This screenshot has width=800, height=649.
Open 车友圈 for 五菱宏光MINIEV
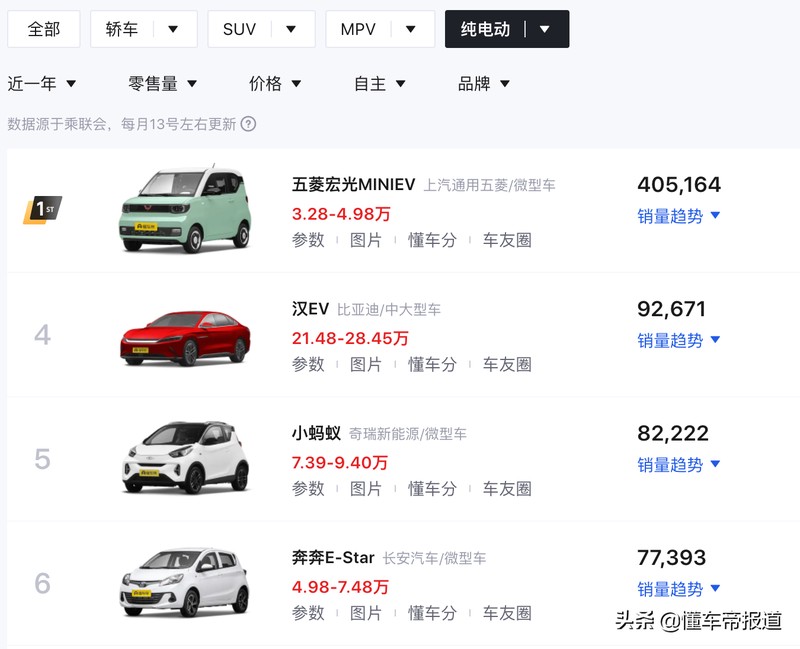tap(507, 240)
